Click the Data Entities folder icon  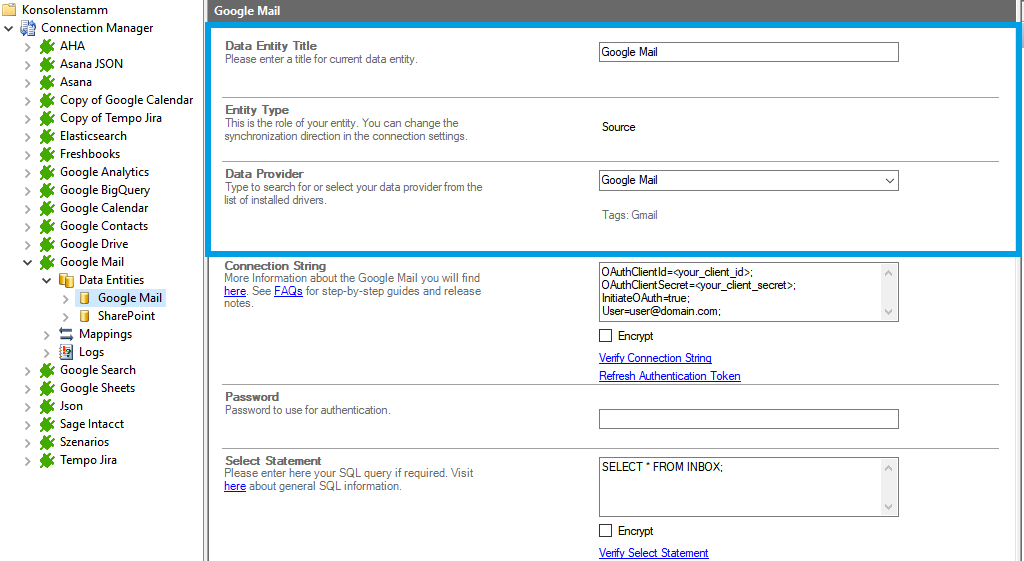[x=66, y=280]
